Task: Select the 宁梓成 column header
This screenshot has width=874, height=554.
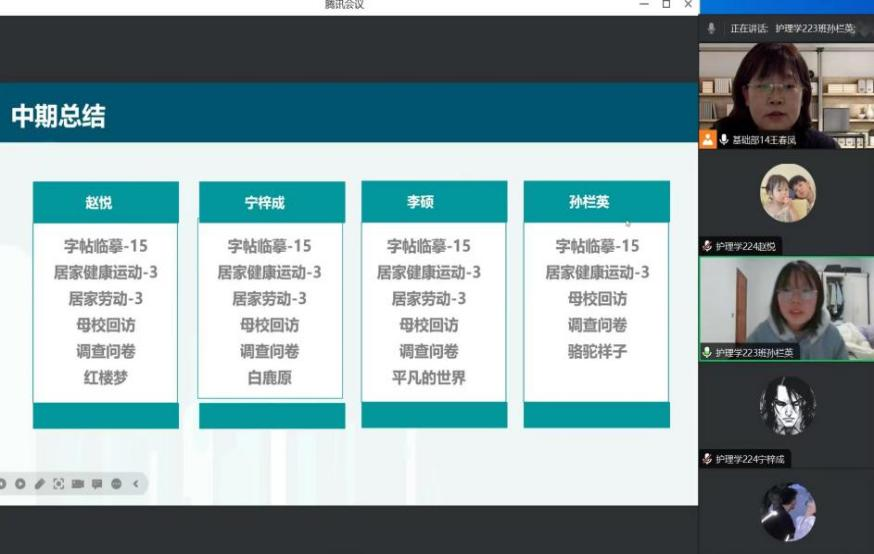Action: click(271, 203)
